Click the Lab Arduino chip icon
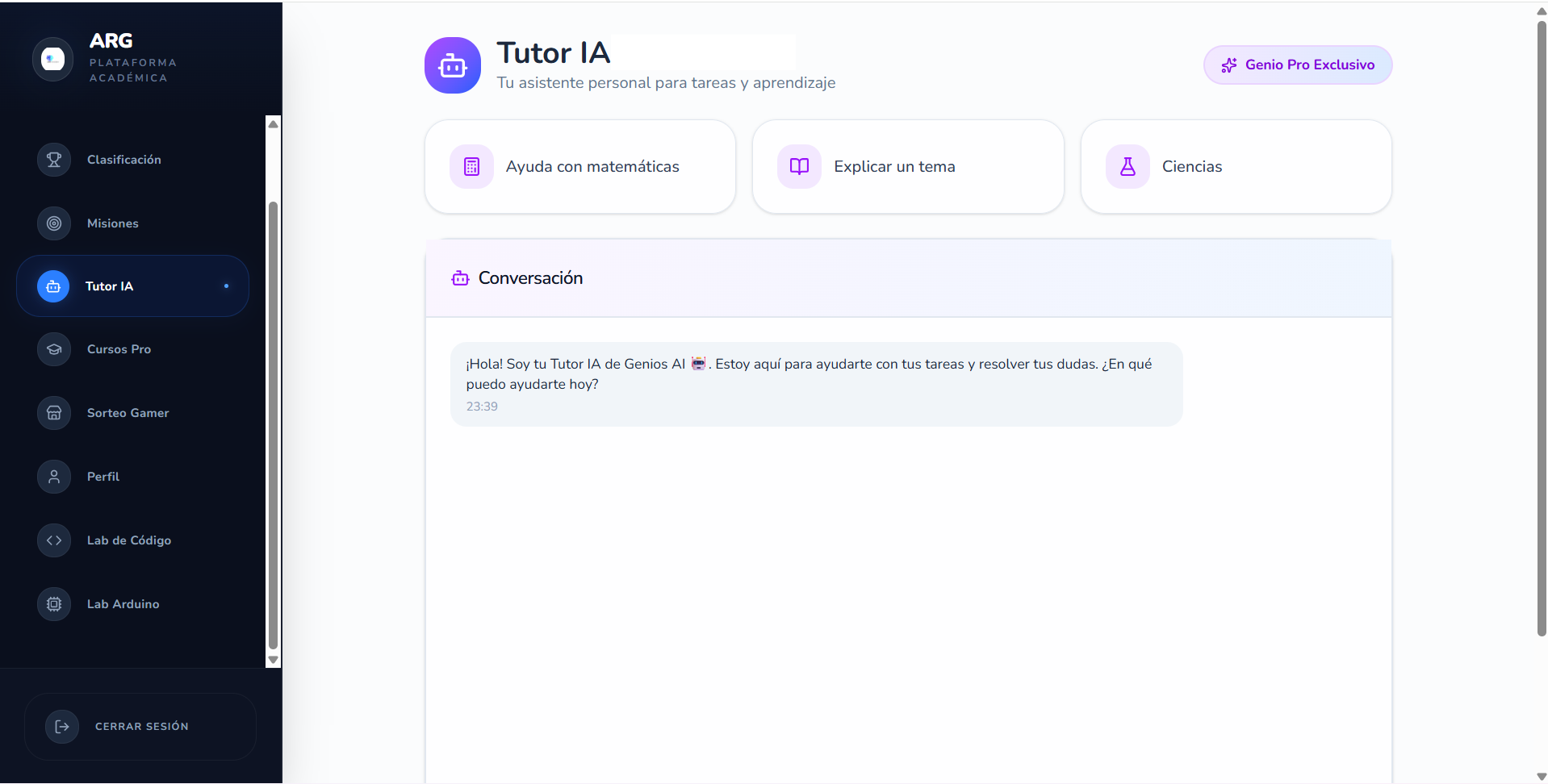Image resolution: width=1548 pixels, height=784 pixels. tap(53, 603)
